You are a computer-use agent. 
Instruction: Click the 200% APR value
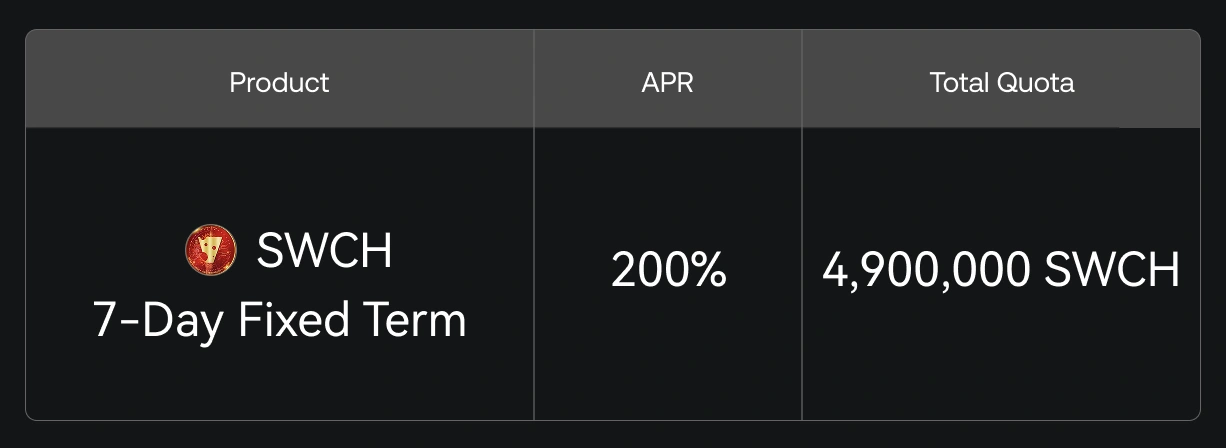coord(668,271)
